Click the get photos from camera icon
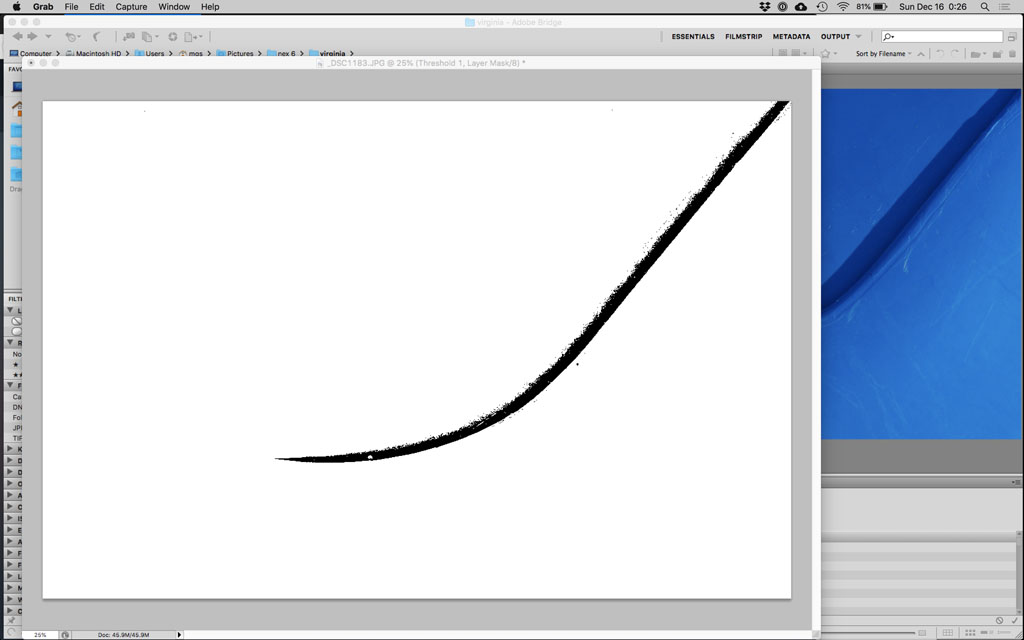This screenshot has height=640, width=1024. 129,37
